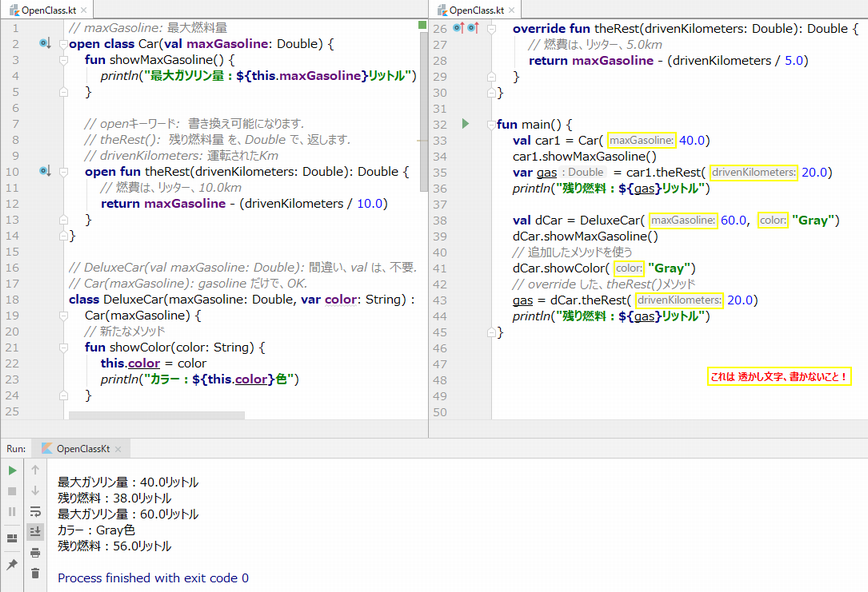Close the left OpenClass.kt editor tab

coord(84,11)
